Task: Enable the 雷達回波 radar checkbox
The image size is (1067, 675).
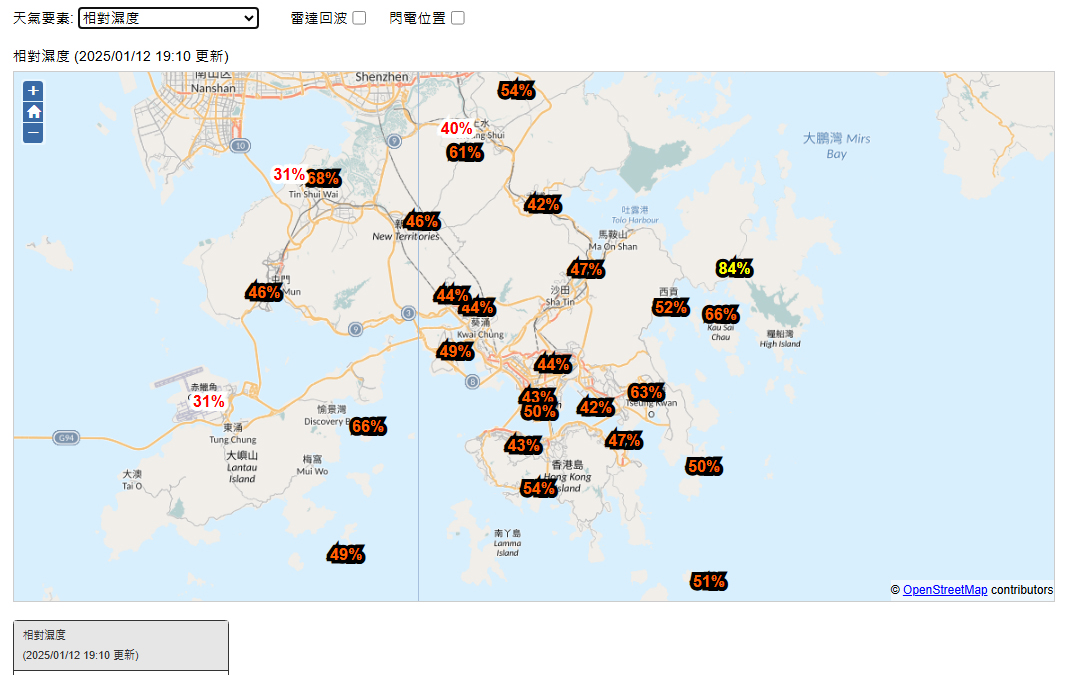Action: click(x=359, y=18)
